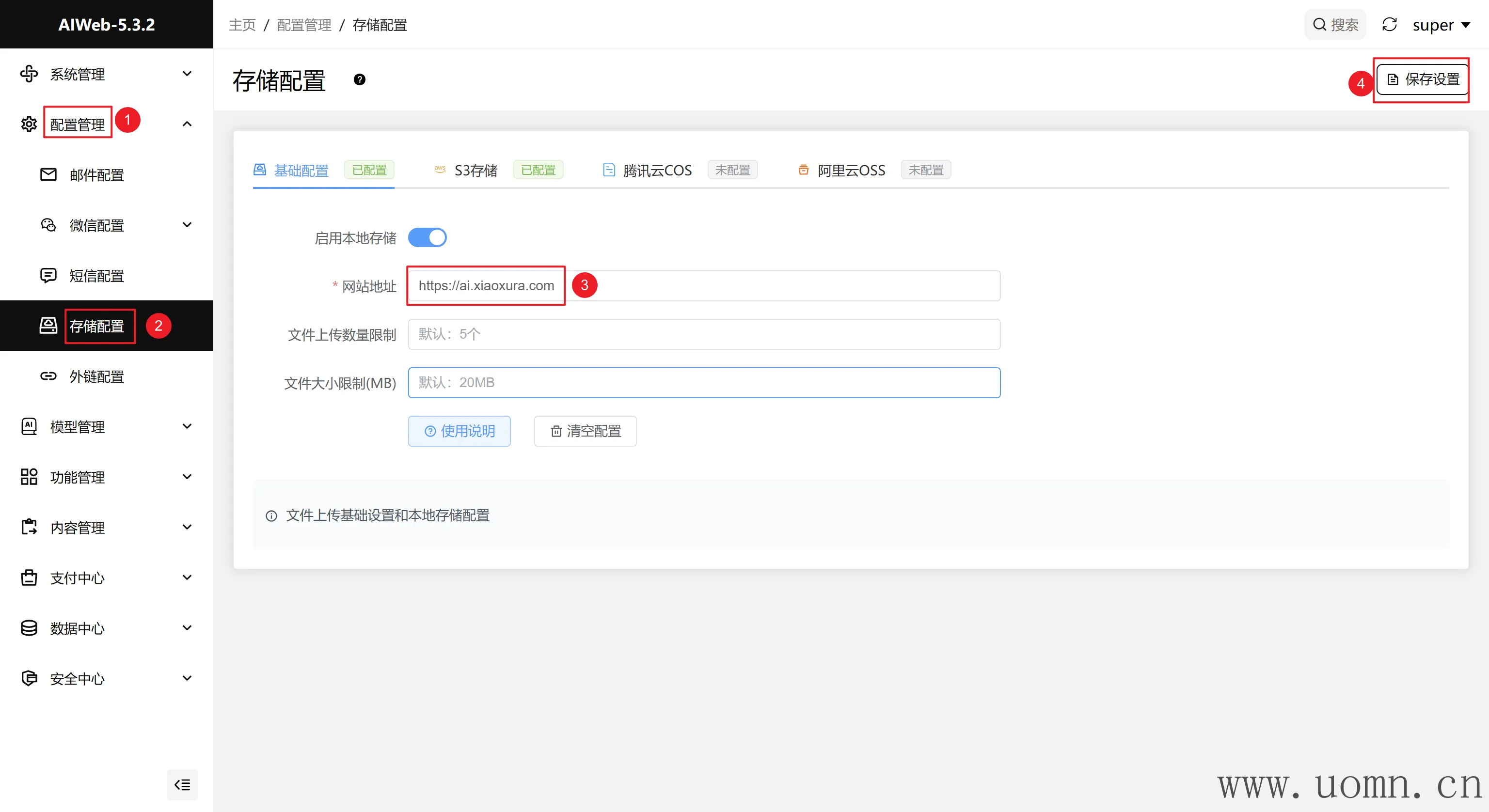Expand the 系统管理 menu chevron
Screen dimensions: 1489x812
[187, 74]
